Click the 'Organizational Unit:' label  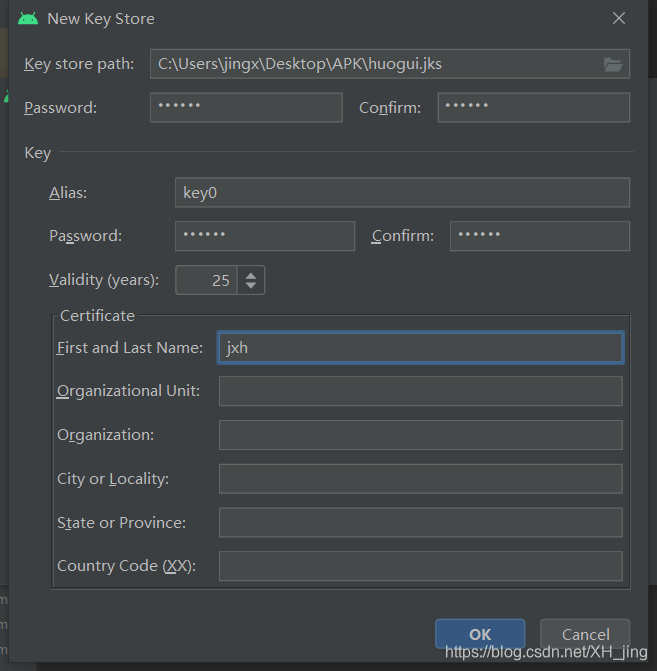[x=128, y=391]
